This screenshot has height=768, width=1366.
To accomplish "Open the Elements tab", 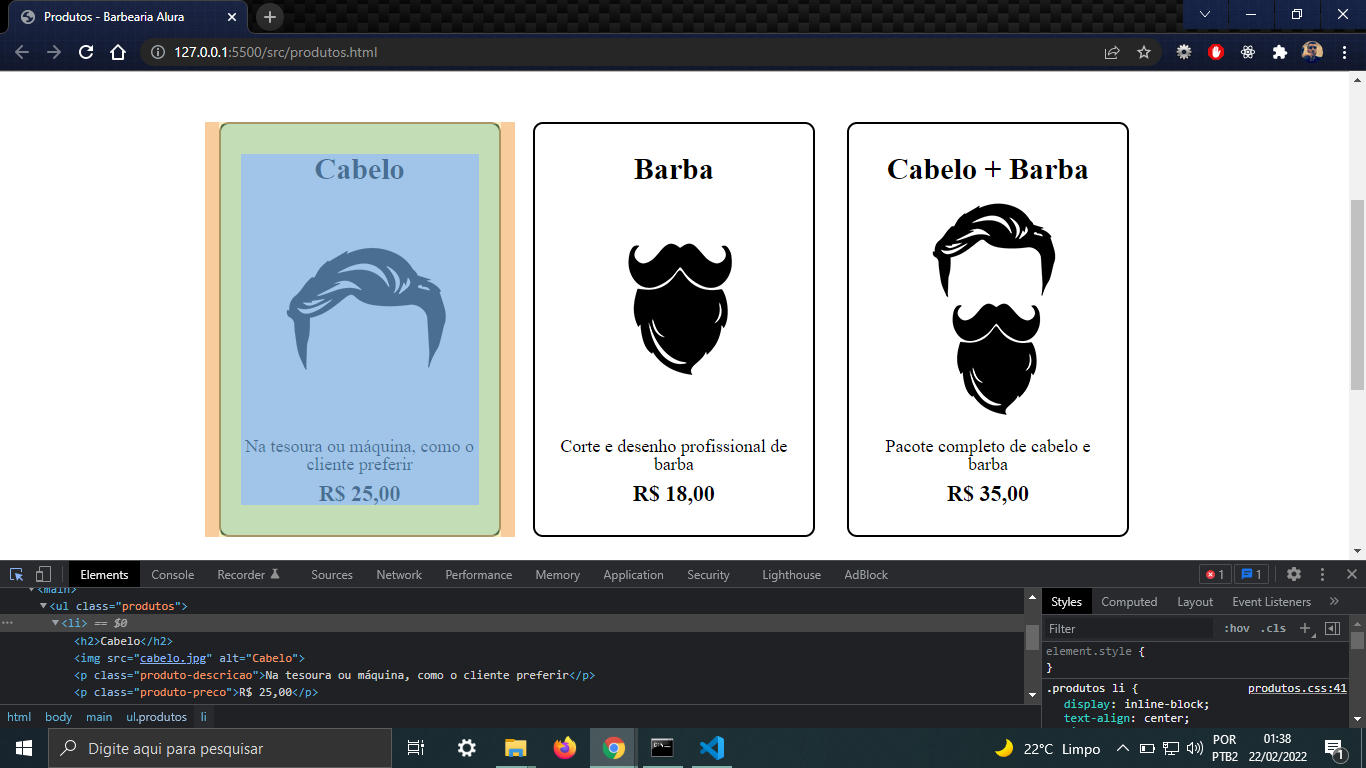I will pos(104,574).
